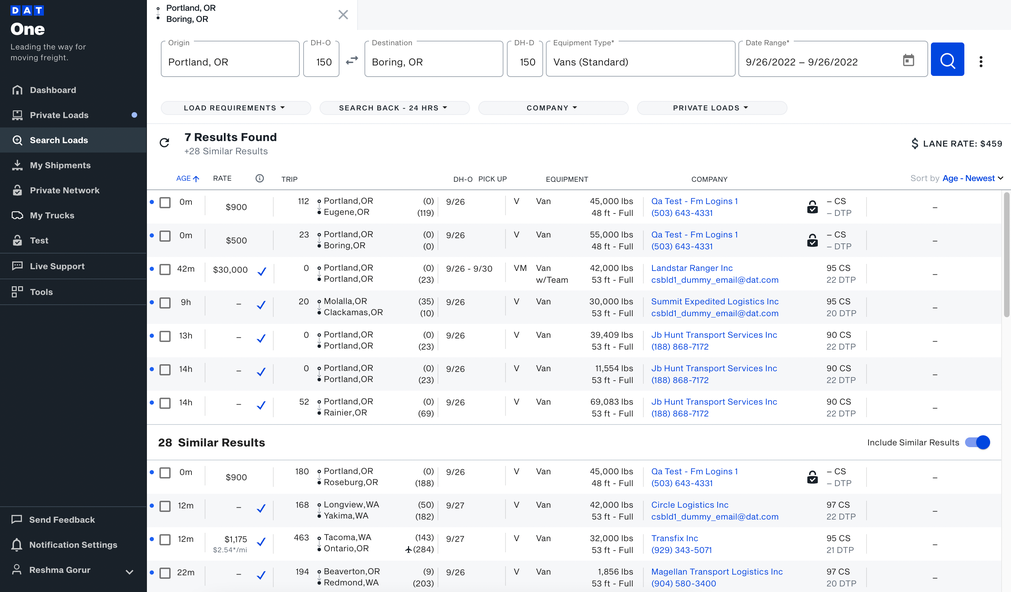Expand the Company filter dropdown

[553, 107]
